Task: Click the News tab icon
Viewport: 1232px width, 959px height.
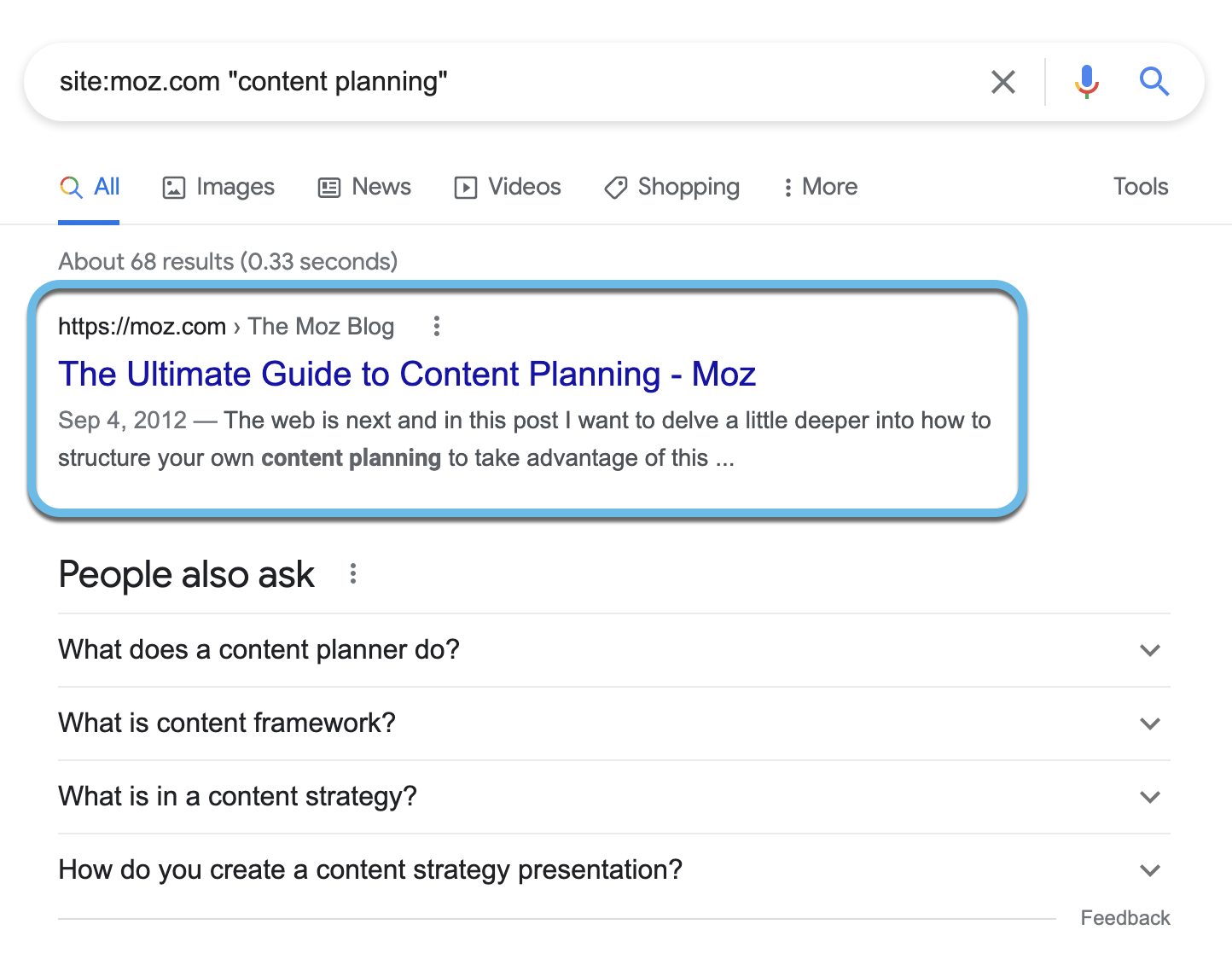Action: [328, 186]
